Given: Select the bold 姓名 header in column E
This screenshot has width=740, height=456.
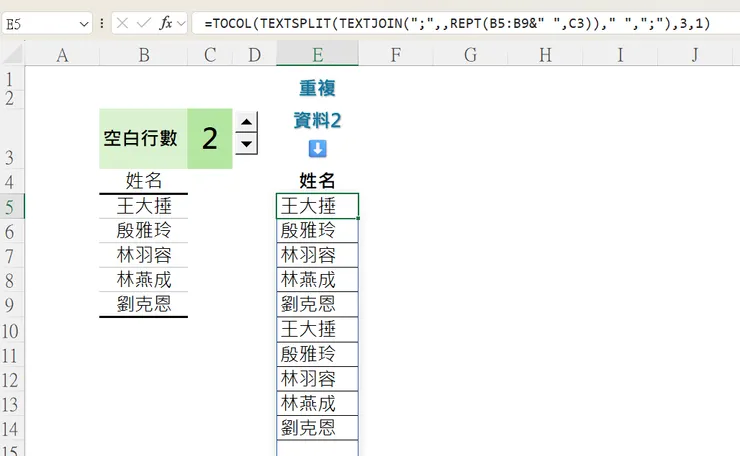Looking at the screenshot, I should (x=317, y=181).
